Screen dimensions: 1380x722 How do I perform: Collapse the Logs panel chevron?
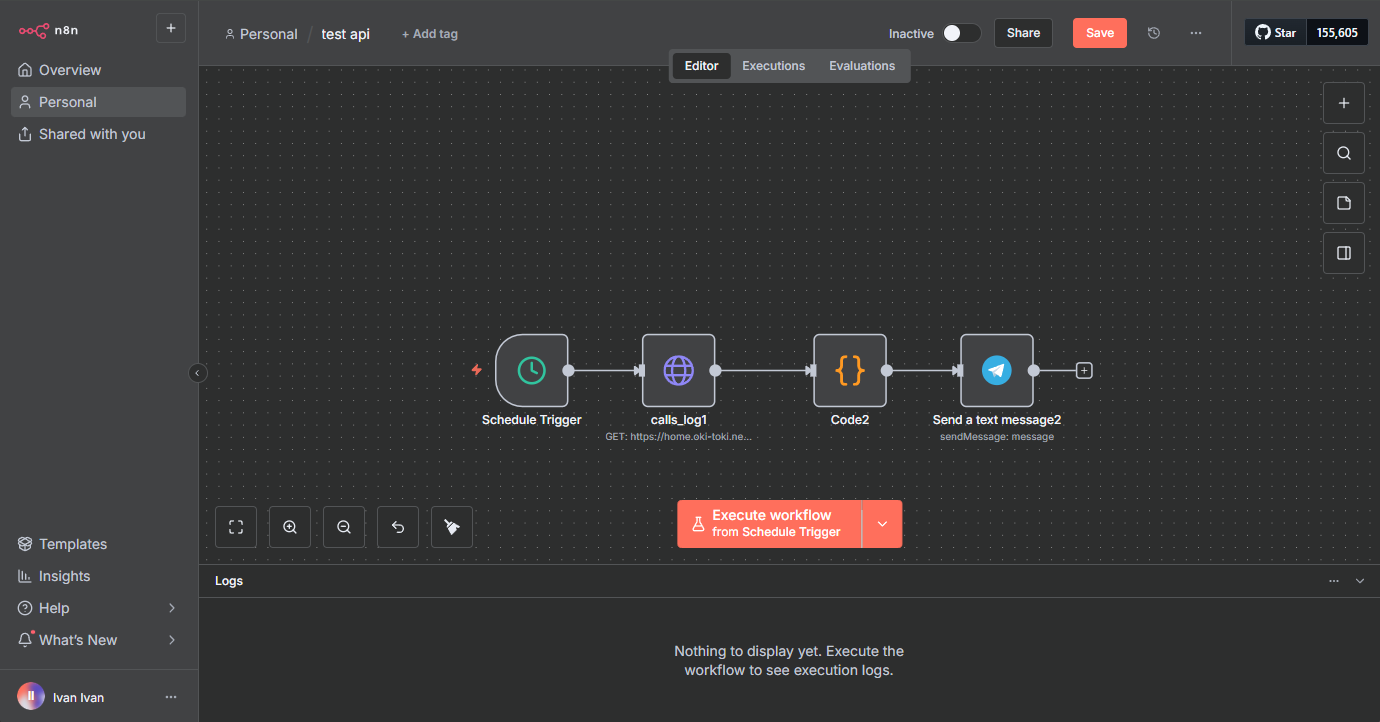point(1360,581)
